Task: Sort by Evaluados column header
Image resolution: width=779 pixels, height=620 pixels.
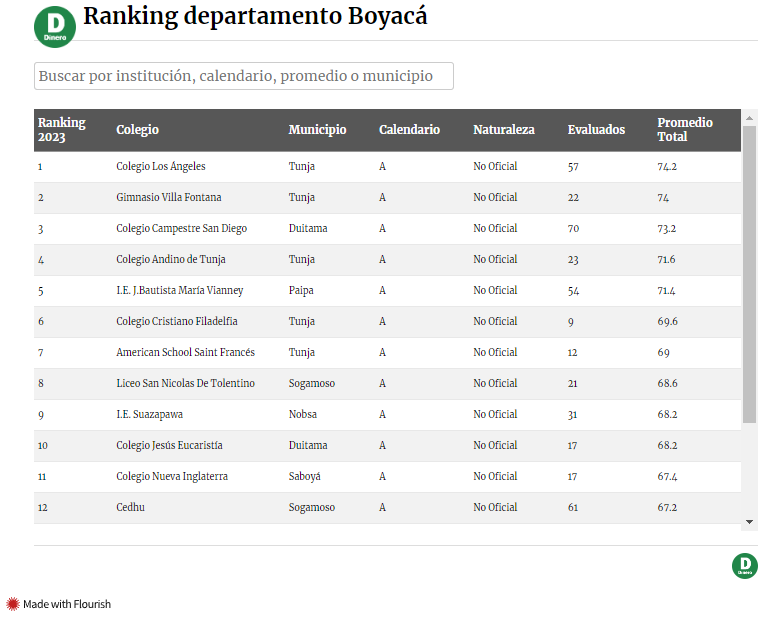Action: pos(596,130)
